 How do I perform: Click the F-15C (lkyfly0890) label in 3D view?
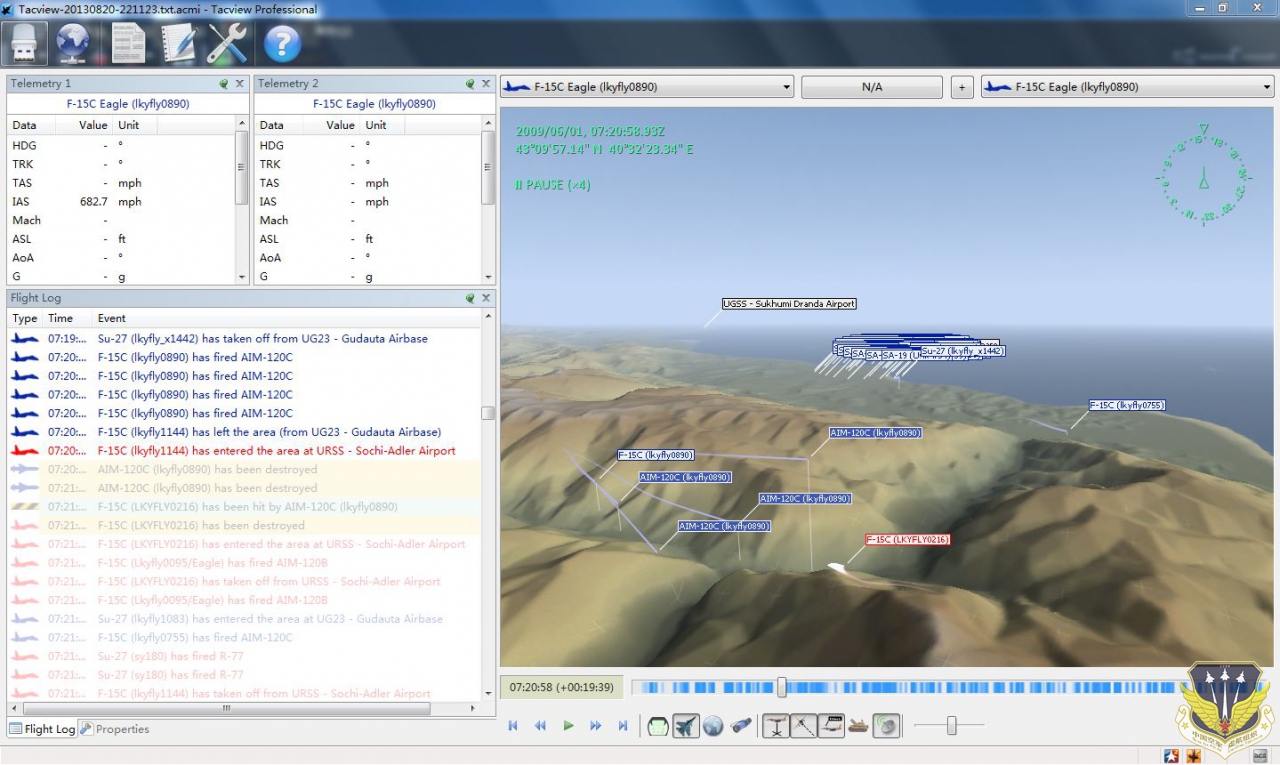[x=656, y=455]
